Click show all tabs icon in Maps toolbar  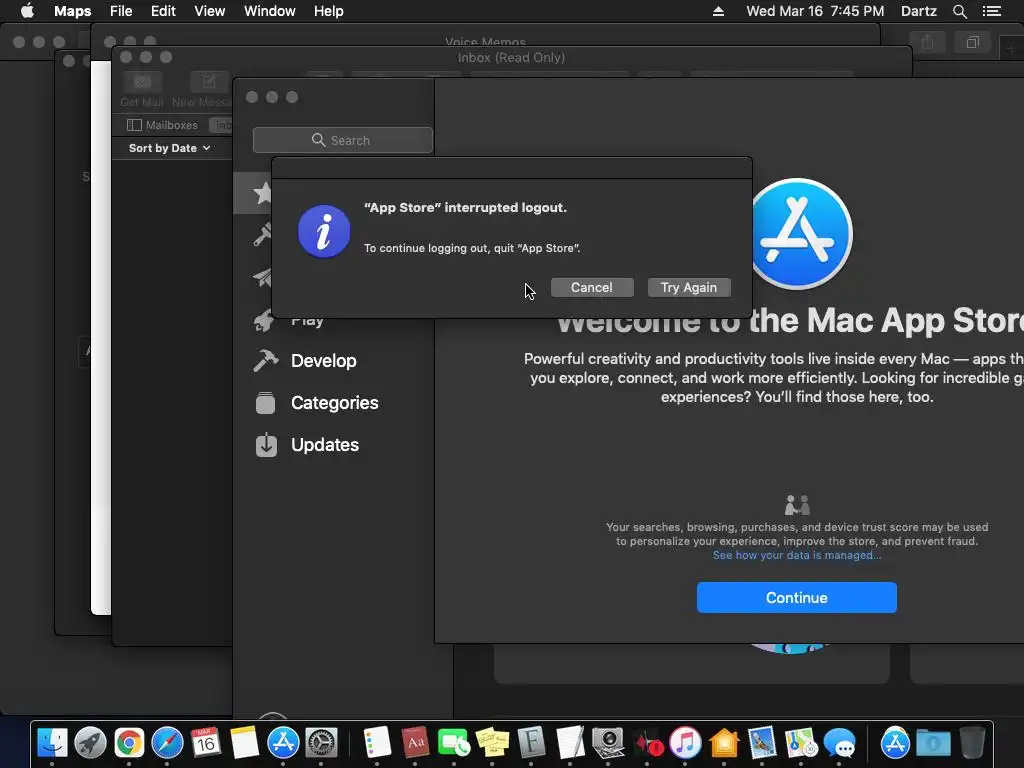(x=972, y=42)
